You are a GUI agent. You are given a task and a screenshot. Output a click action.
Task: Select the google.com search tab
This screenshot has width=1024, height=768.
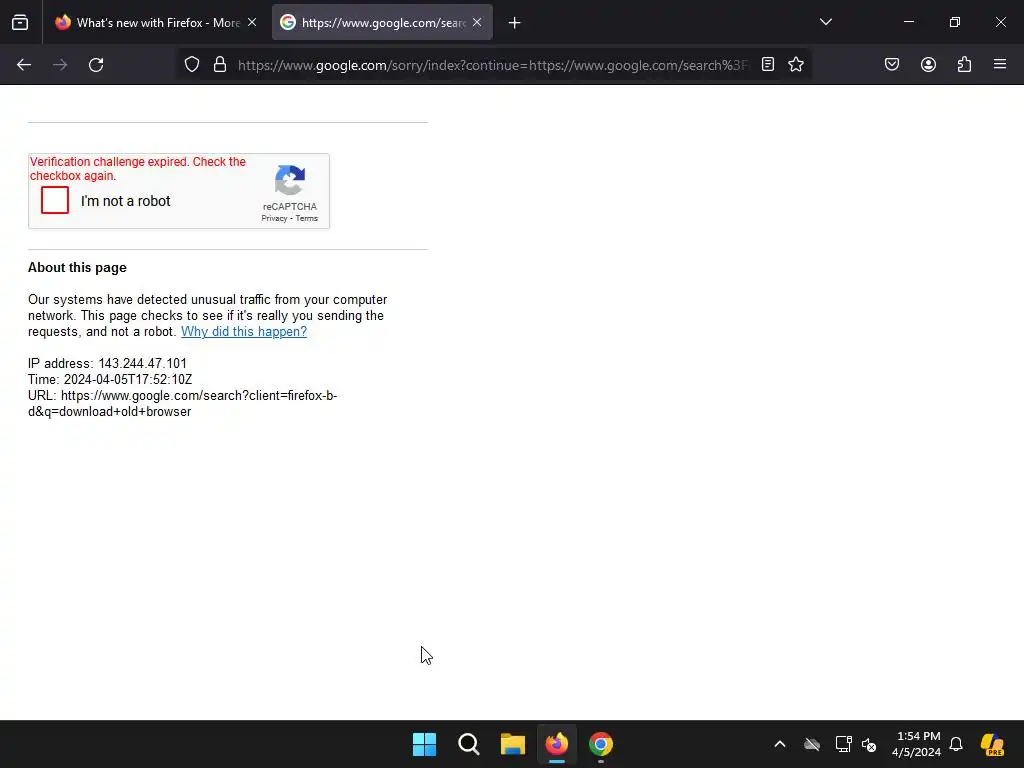coord(382,23)
